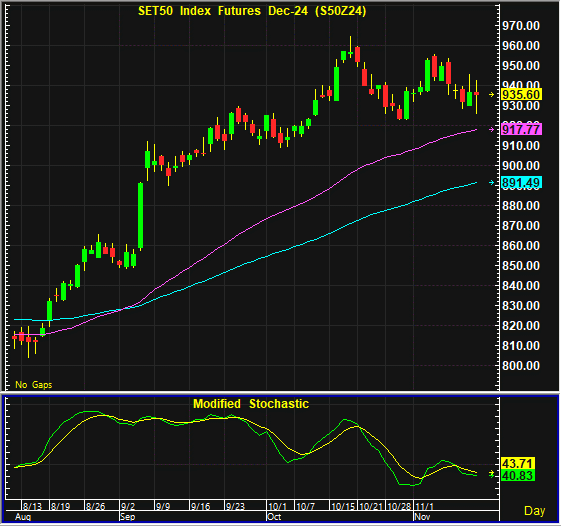Image resolution: width=561 pixels, height=526 pixels.
Task: Click the arrow marker next to 935.60
Action: coord(492,94)
